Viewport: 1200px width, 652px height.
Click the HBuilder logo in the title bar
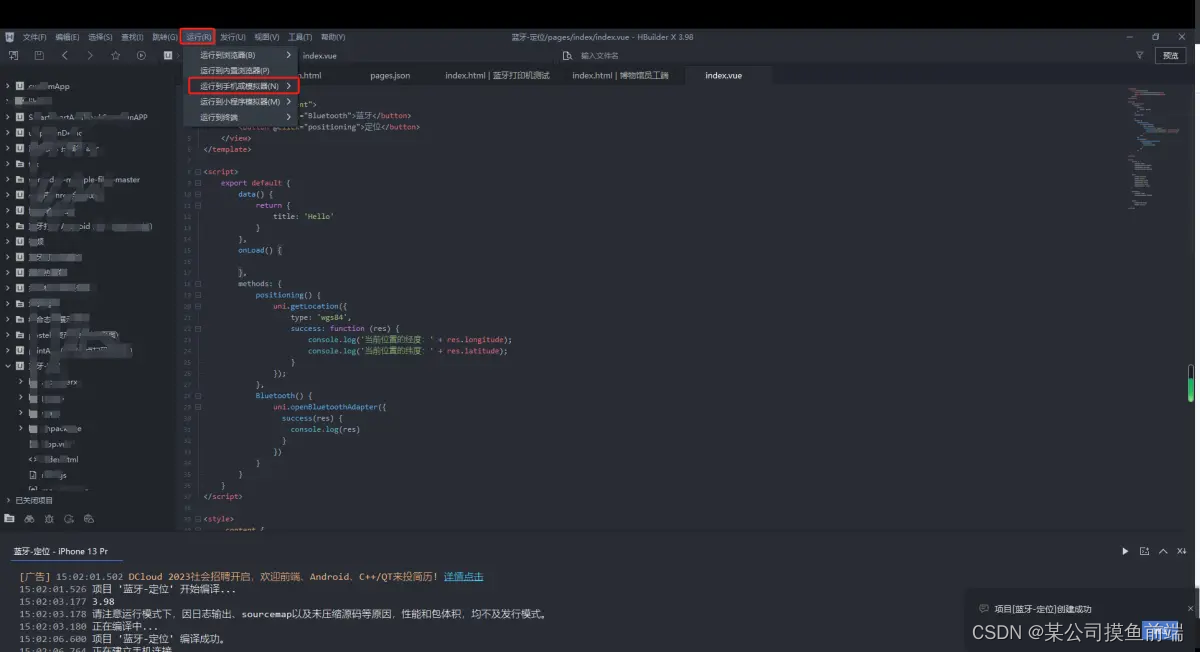point(9,37)
